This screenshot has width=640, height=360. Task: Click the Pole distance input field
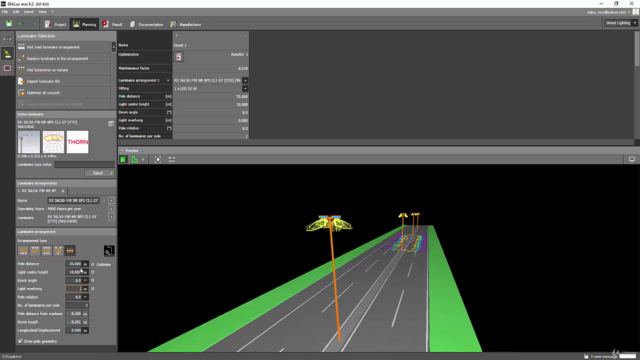tap(74, 264)
